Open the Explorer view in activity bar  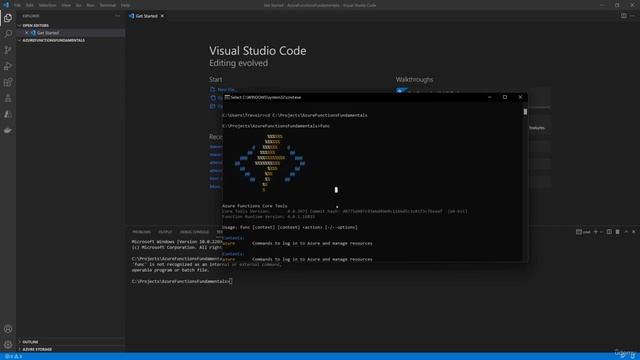8,18
